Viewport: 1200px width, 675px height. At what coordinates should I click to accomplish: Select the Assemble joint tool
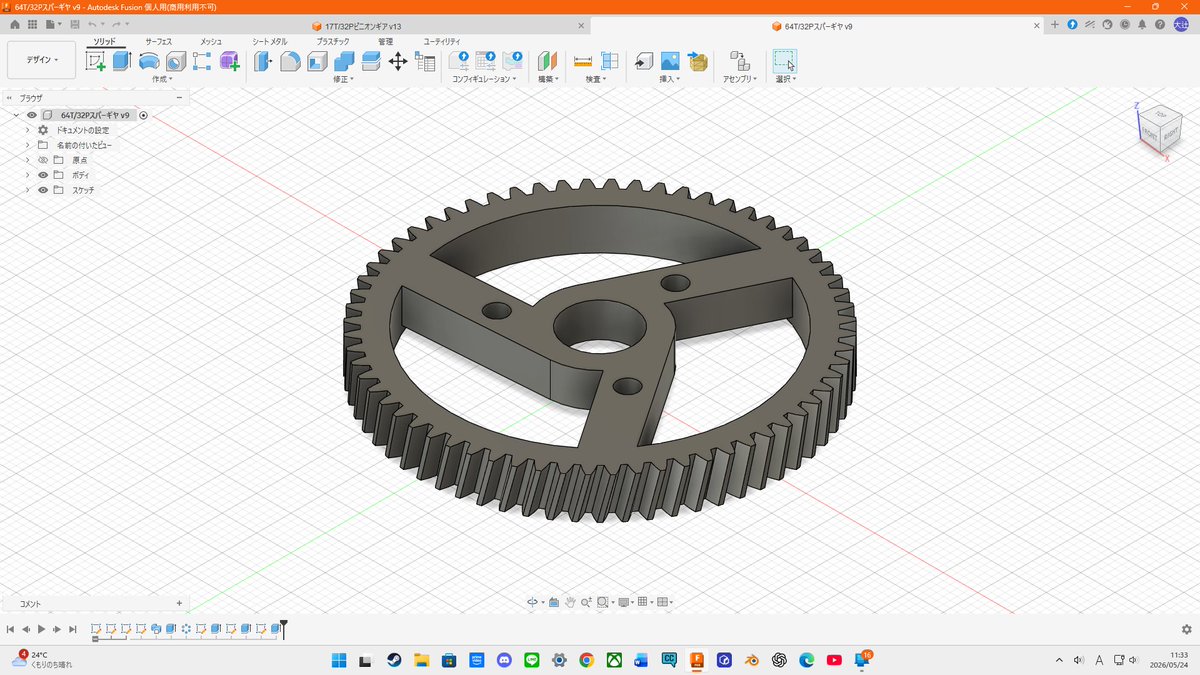coord(738,61)
